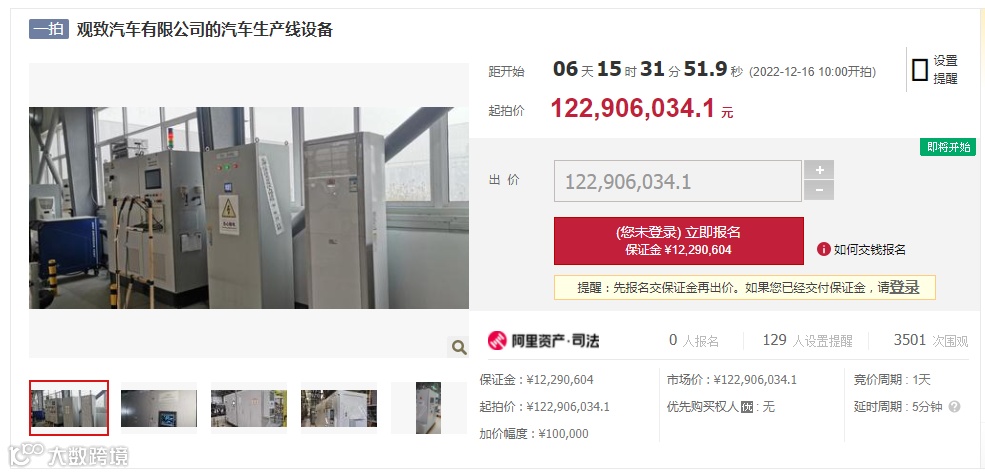Click the 设置提醒 text label
Screen dimensions: 985x474
[945, 70]
